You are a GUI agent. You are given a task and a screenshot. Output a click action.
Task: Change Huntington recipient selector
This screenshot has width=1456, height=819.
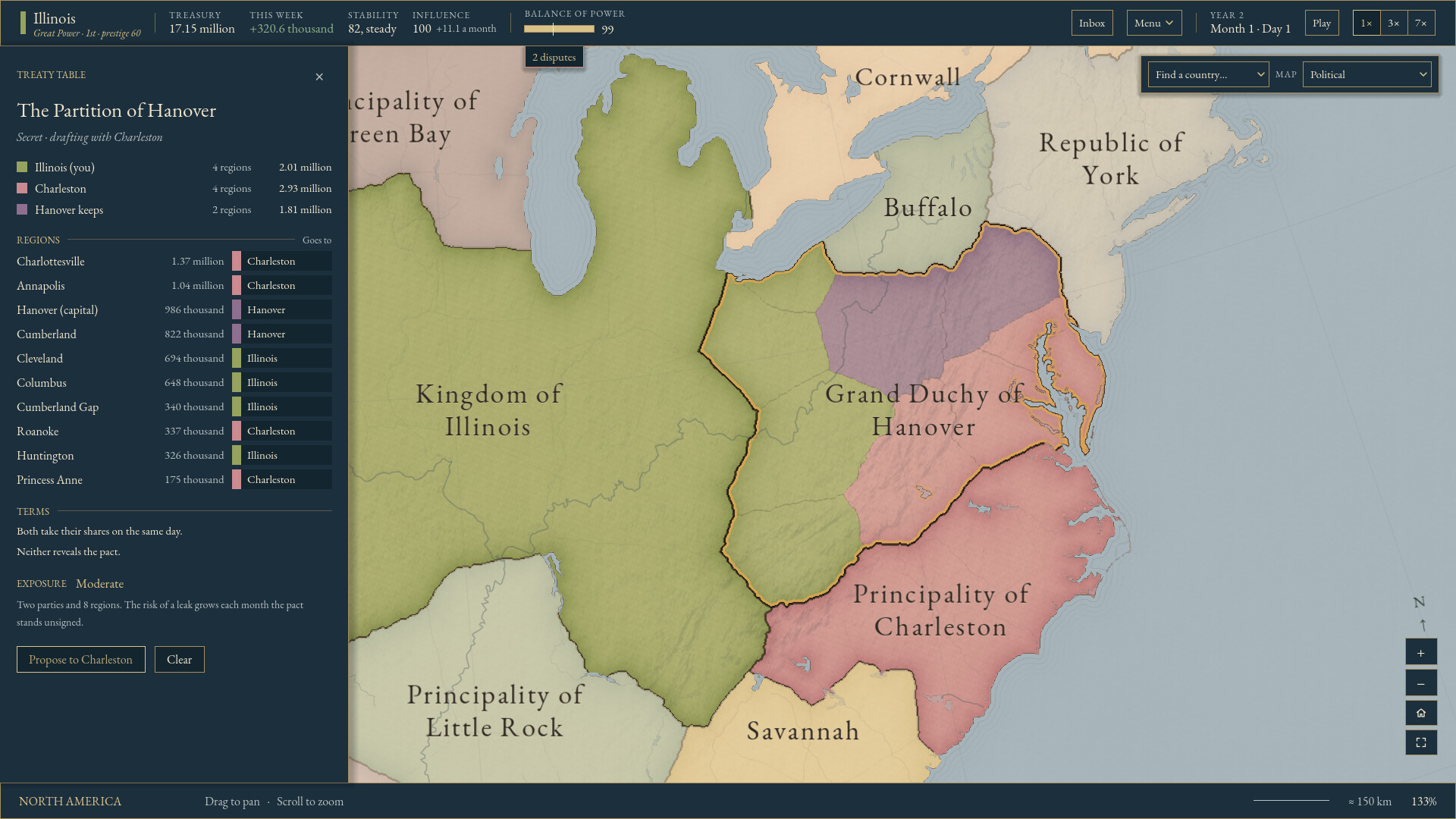[x=282, y=455]
